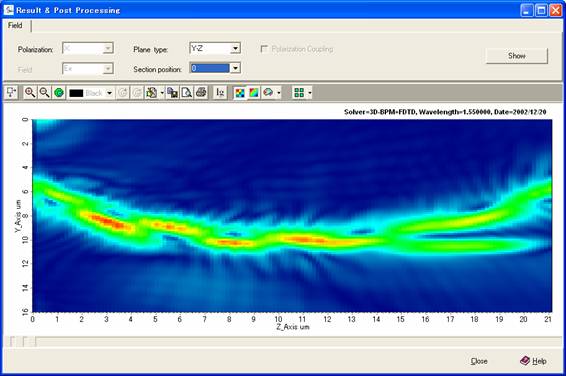Select the checkered color map icon

(240, 93)
